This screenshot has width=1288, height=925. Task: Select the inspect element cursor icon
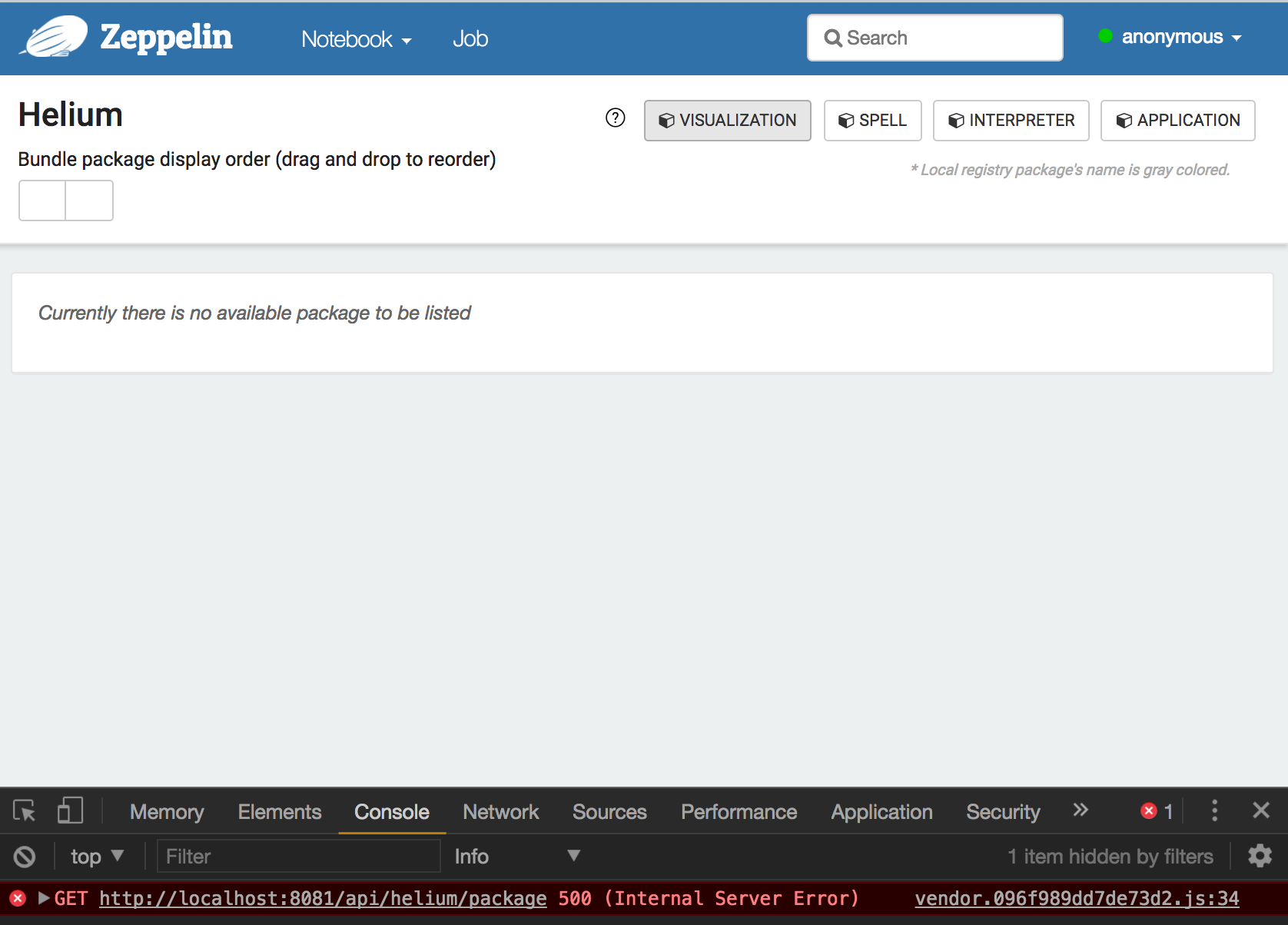tap(25, 811)
